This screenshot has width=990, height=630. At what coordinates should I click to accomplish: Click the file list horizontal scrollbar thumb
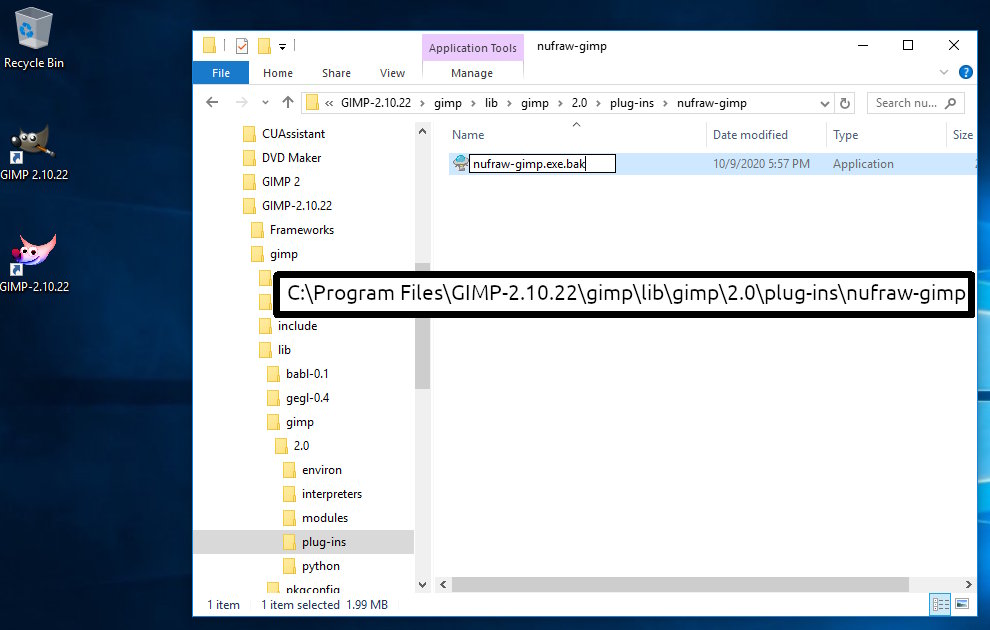point(680,585)
